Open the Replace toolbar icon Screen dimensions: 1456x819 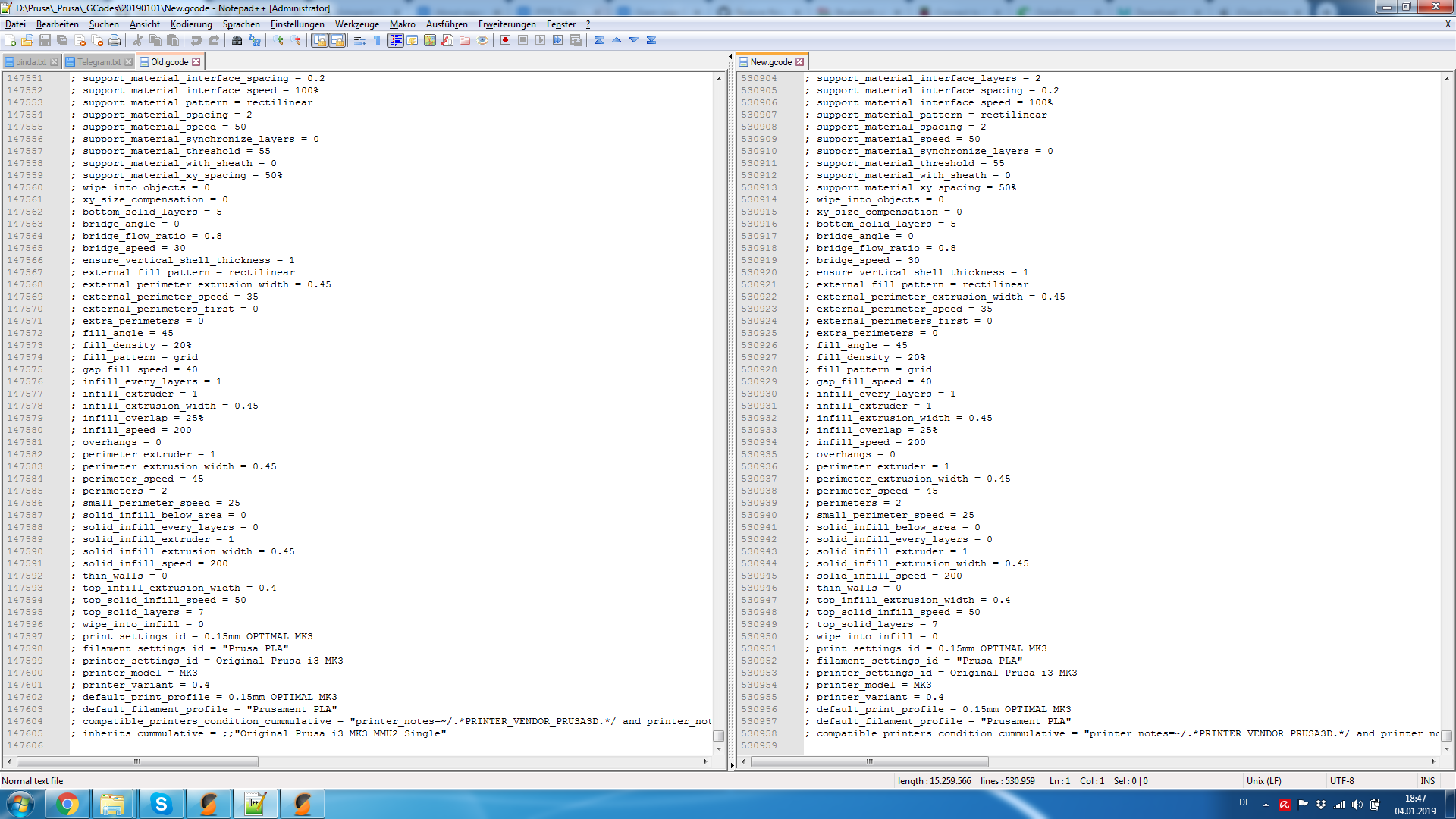pos(255,40)
